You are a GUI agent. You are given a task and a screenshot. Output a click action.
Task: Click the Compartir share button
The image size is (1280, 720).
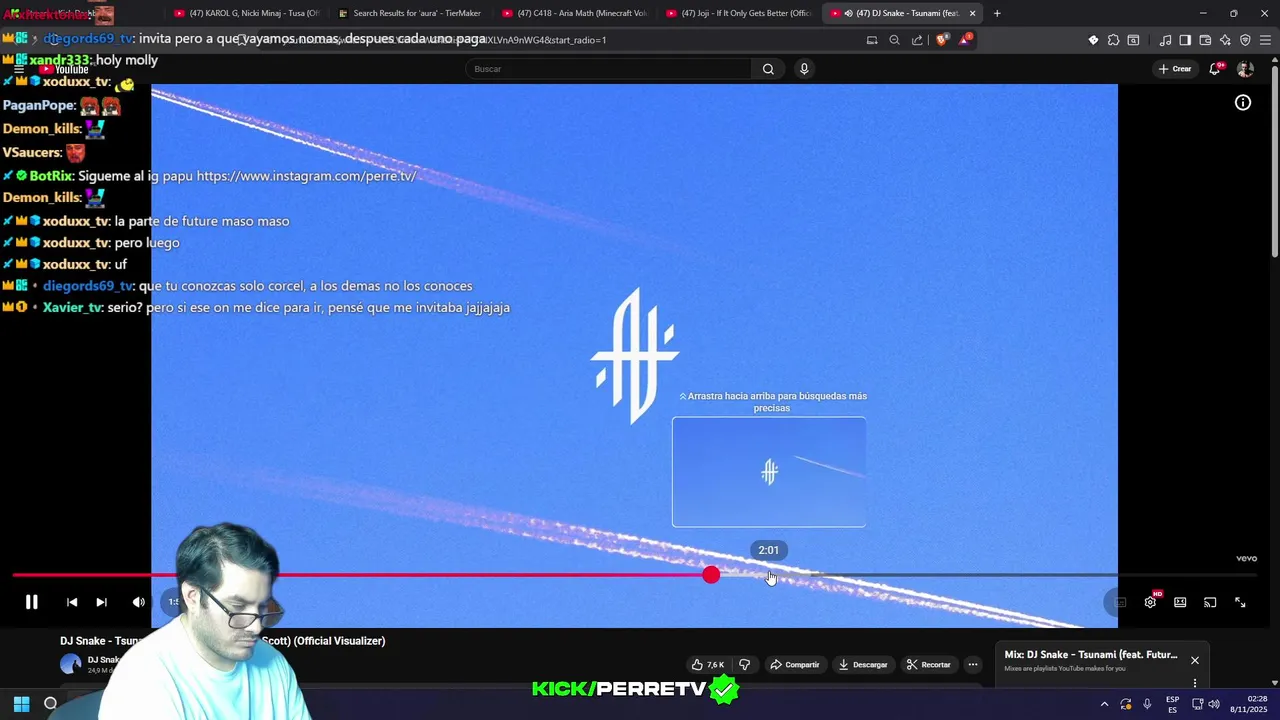pyautogui.click(x=794, y=664)
